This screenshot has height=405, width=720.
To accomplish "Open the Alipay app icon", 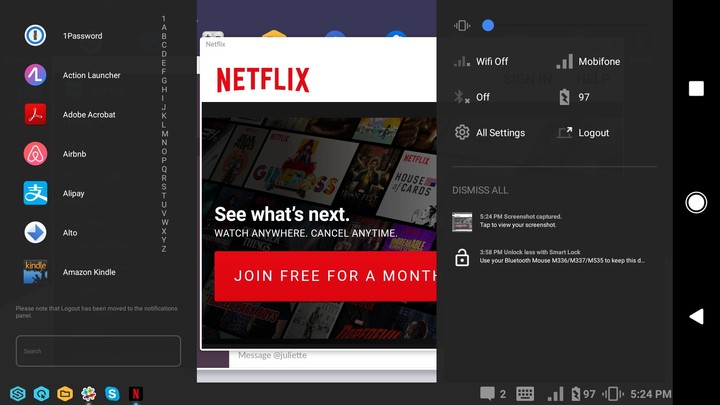I will click(x=35, y=193).
